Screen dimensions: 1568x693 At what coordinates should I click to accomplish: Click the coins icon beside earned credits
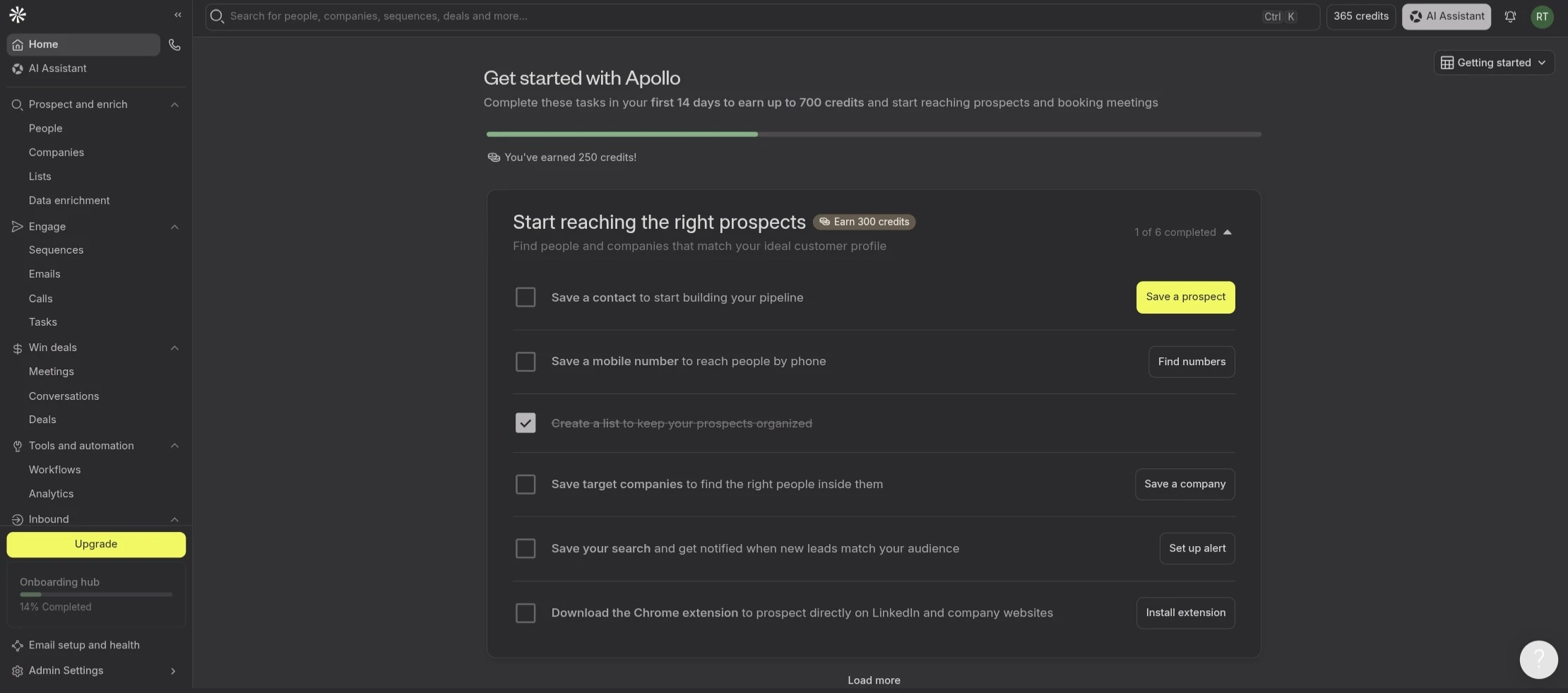pyautogui.click(x=494, y=157)
